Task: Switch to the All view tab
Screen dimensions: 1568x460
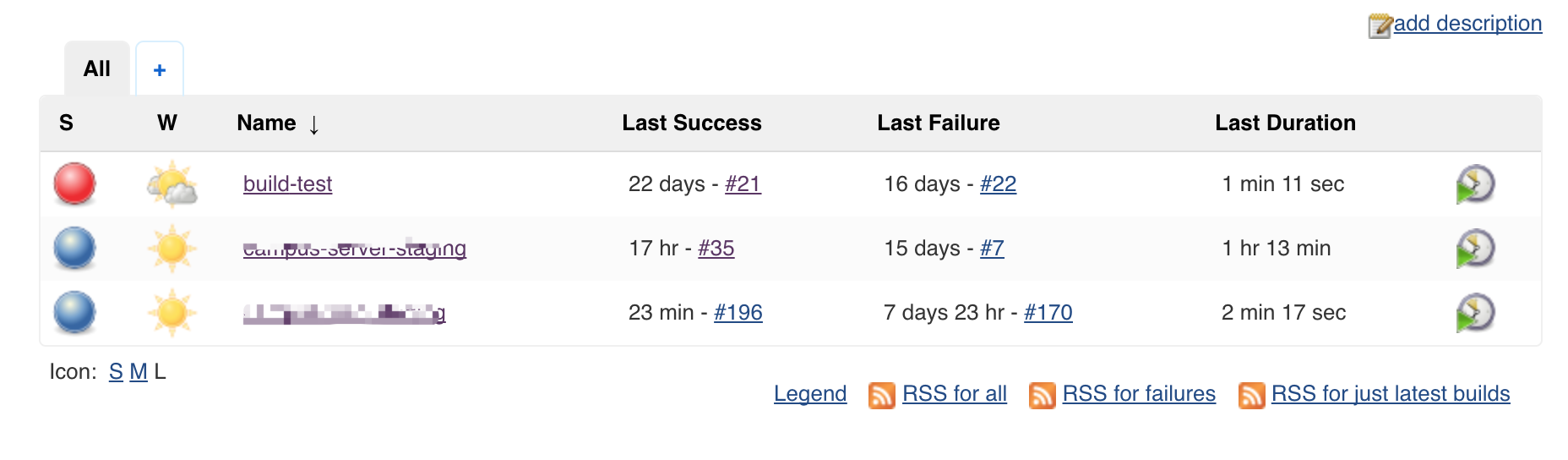Action: [x=97, y=68]
